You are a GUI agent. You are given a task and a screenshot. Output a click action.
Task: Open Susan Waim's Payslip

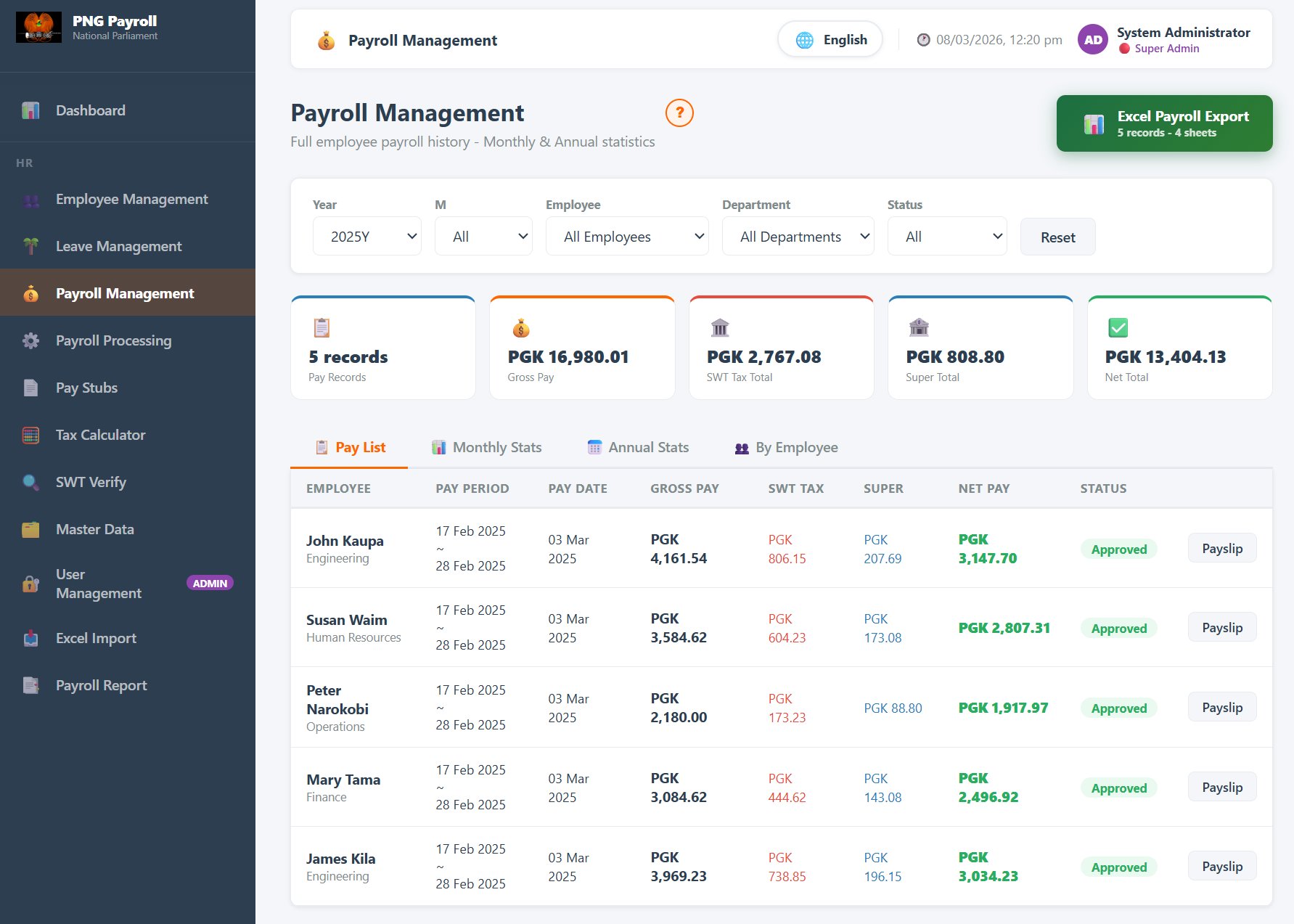click(x=1222, y=628)
